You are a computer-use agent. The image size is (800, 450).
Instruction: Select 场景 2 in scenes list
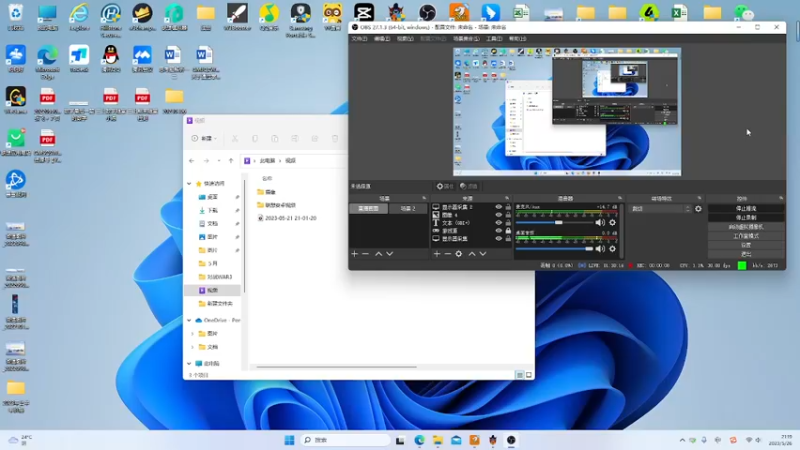tap(408, 209)
